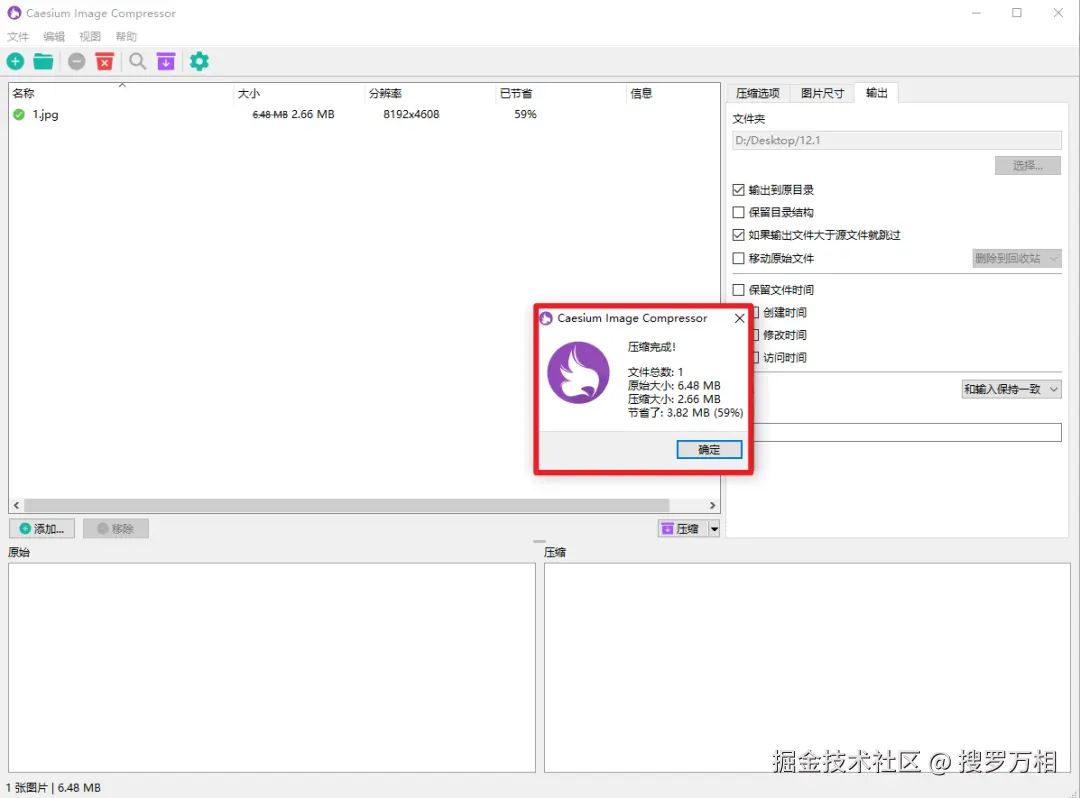This screenshot has width=1080, height=798.
Task: Click the scrollbar left arrow
Action: (17, 505)
